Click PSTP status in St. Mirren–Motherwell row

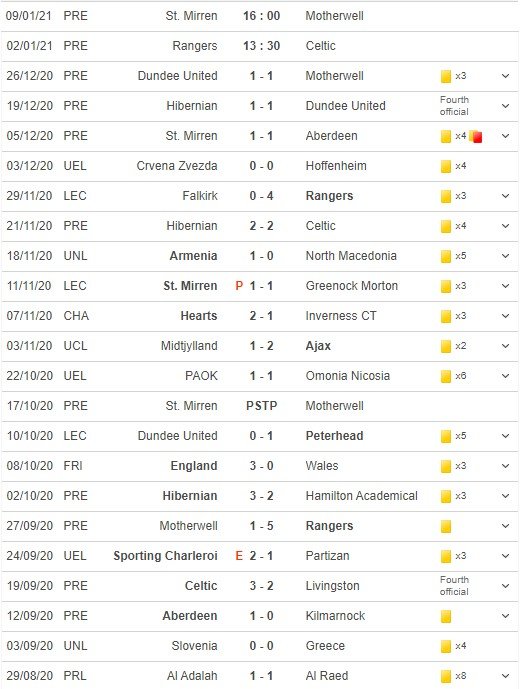coord(262,406)
